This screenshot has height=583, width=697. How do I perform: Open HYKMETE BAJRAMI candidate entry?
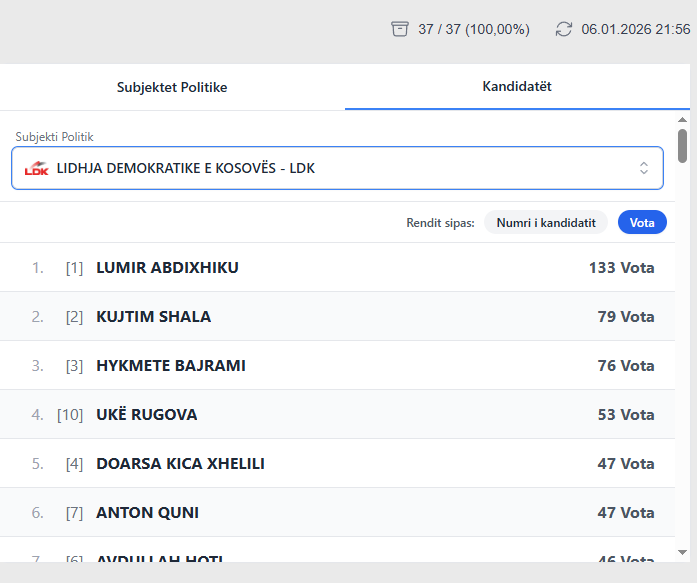pyautogui.click(x=170, y=365)
